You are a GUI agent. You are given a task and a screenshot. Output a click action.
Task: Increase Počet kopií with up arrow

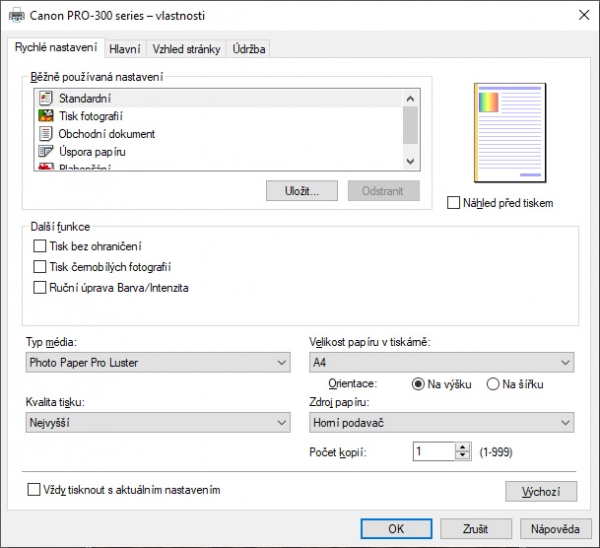click(463, 447)
